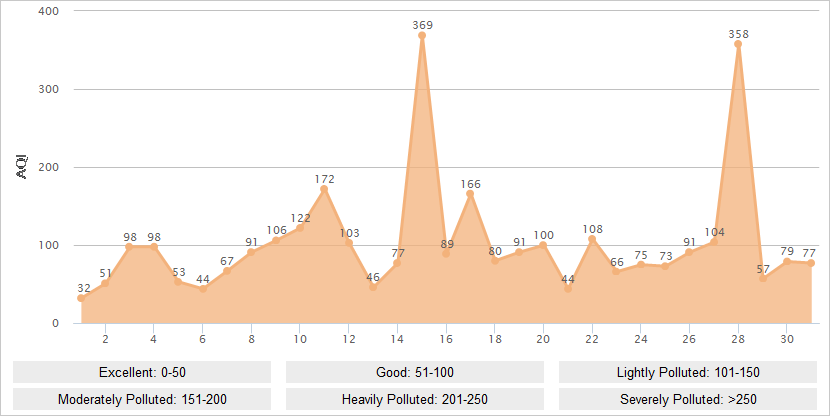Viewport: 830px width, 416px height.
Task: Click the data point labeled 66
Action: click(616, 272)
